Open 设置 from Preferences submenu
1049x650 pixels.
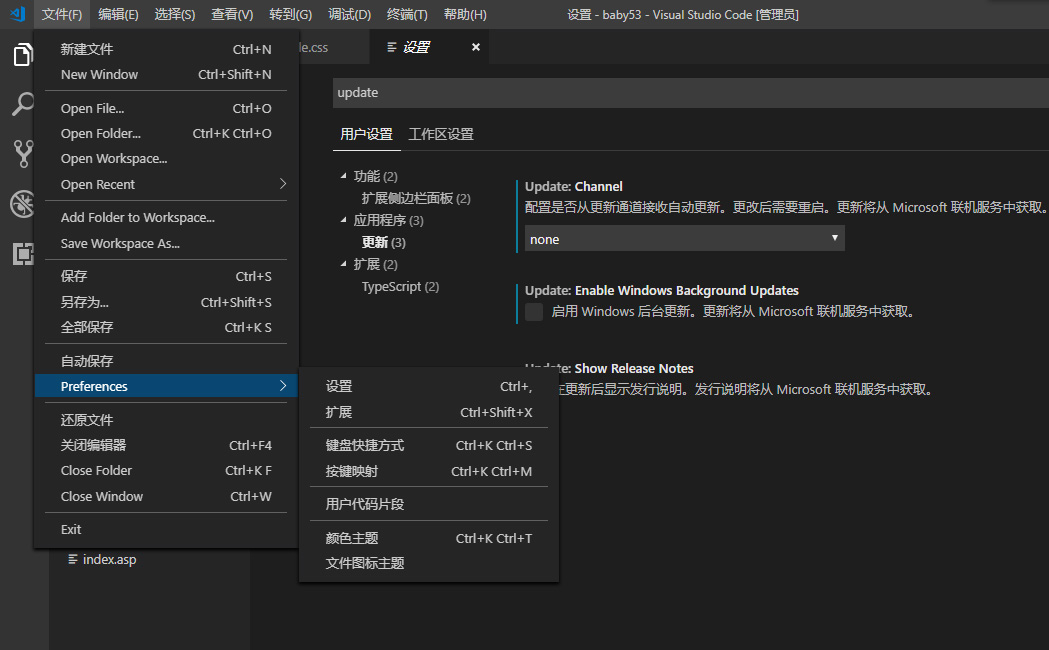(428, 386)
